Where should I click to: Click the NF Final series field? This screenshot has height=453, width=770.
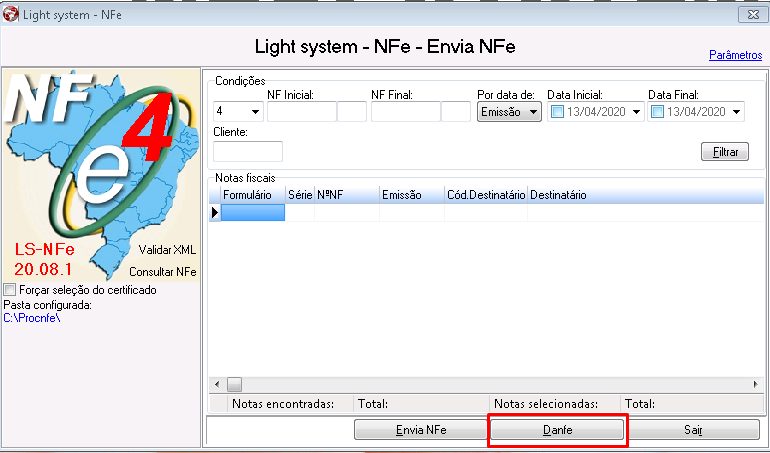tap(456, 112)
